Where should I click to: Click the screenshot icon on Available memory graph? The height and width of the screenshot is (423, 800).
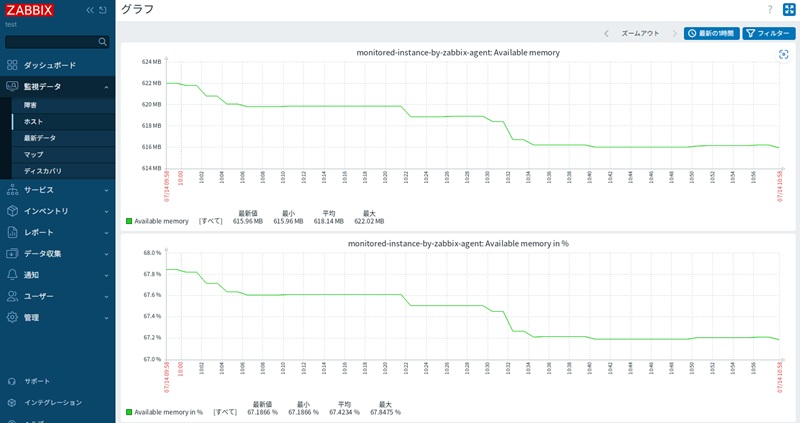pos(784,55)
